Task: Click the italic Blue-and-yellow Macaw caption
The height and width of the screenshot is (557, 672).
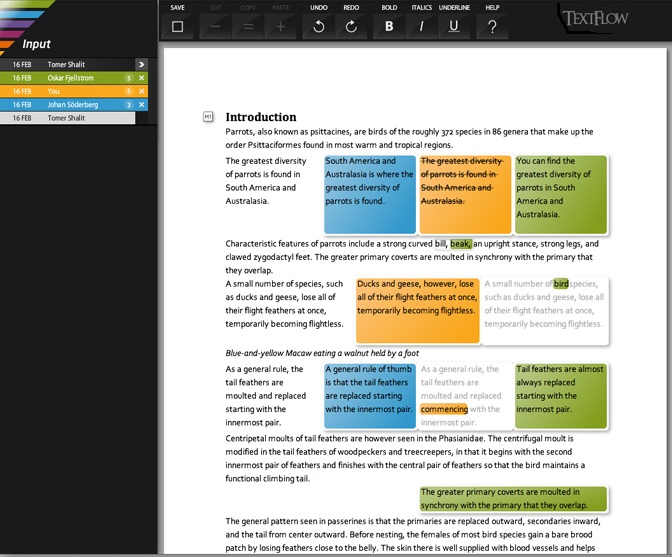Action: 322,353
